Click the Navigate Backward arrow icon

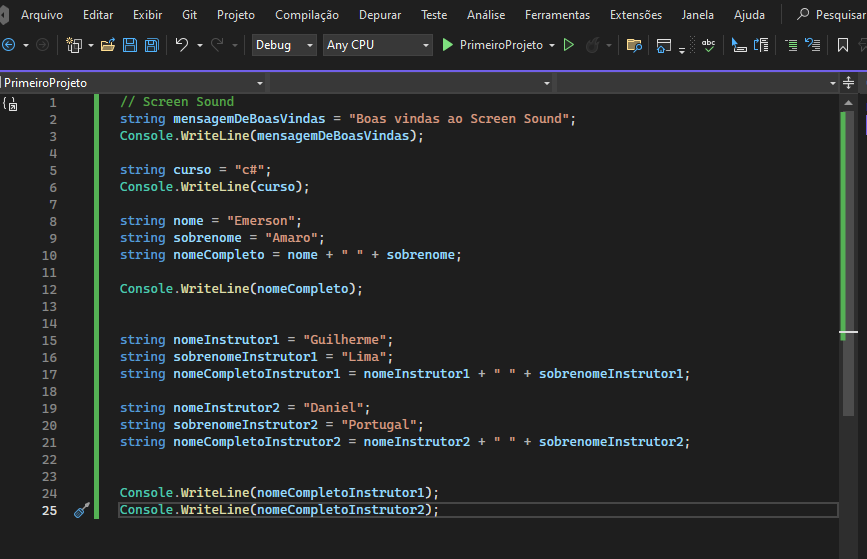coord(8,45)
